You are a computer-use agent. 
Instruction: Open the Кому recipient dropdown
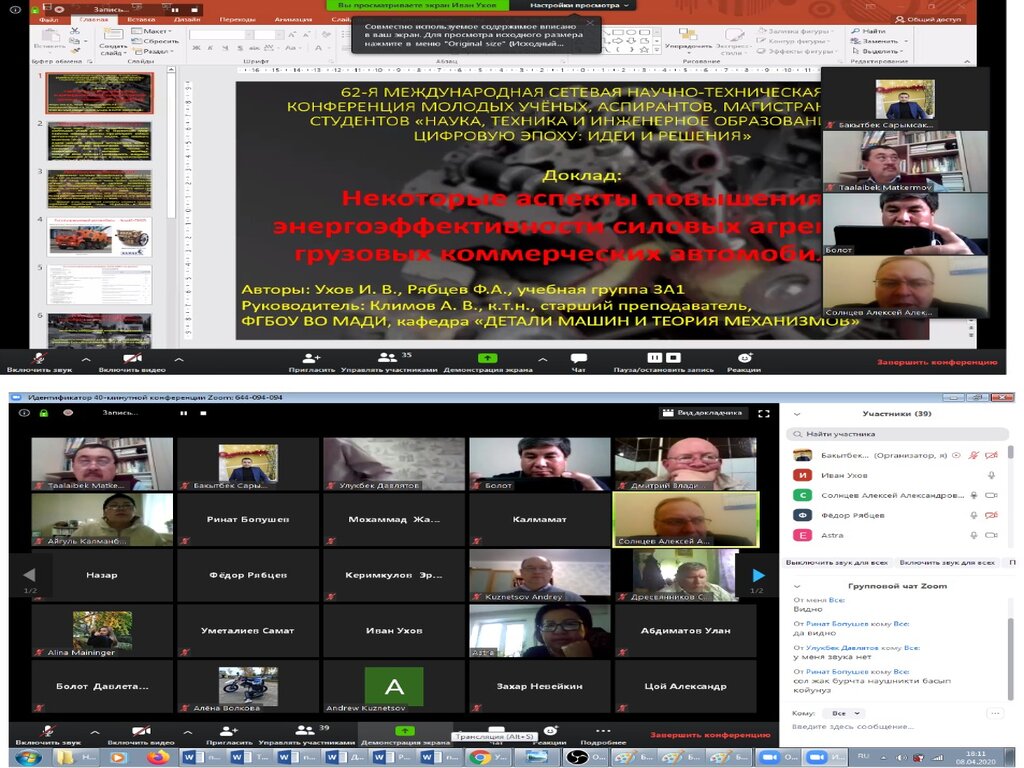[x=846, y=713]
